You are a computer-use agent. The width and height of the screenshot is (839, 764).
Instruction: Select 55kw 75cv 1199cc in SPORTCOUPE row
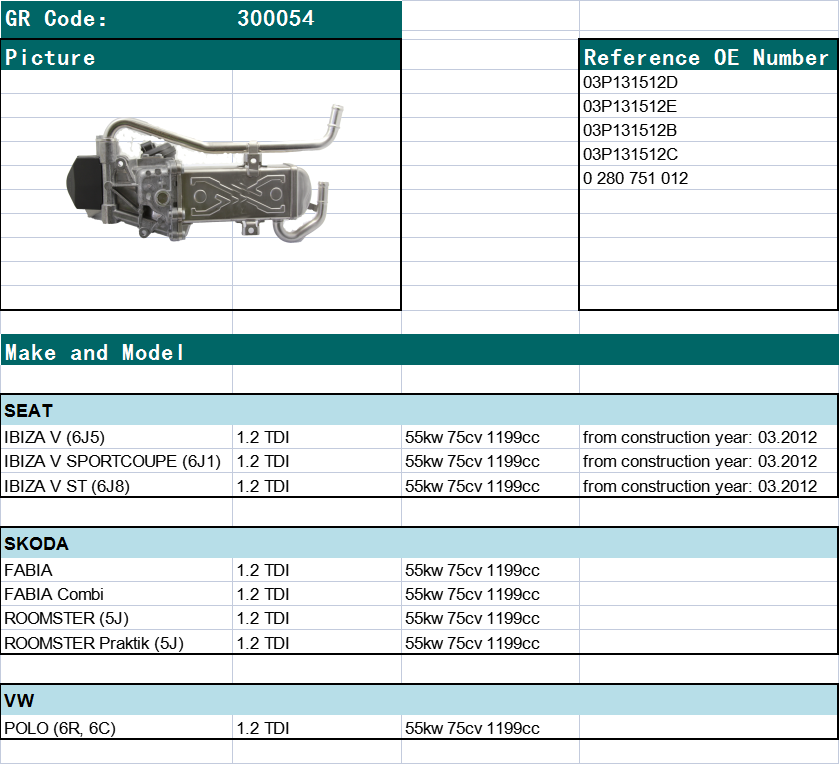[x=490, y=461]
